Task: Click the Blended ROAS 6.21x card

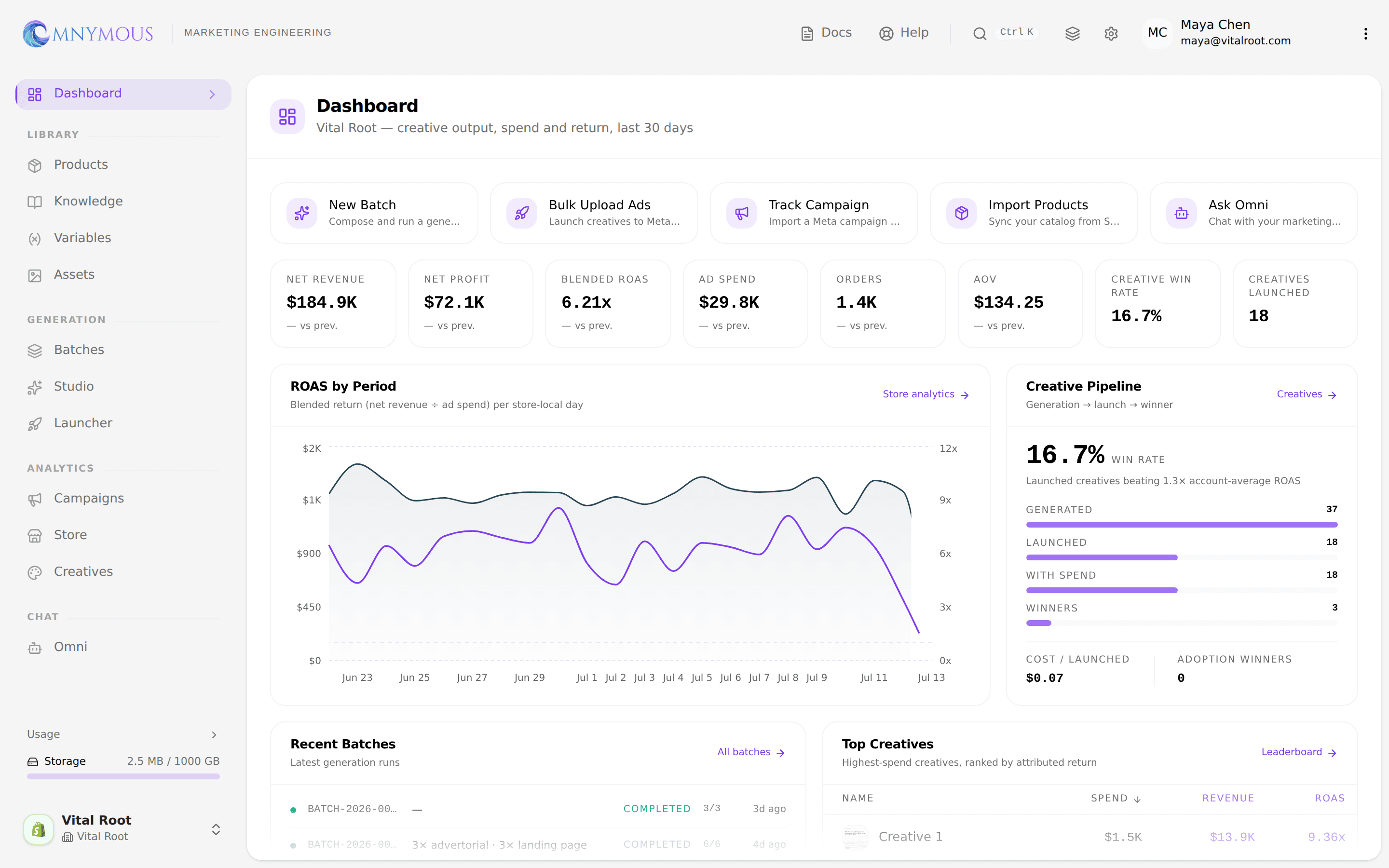Action: (x=608, y=304)
